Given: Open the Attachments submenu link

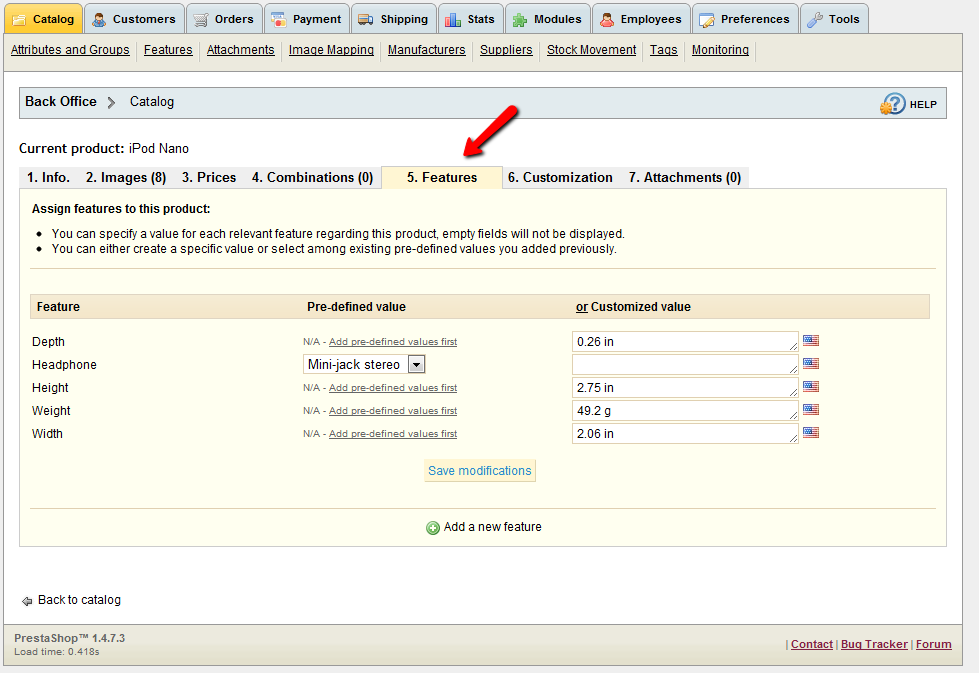Looking at the screenshot, I should pos(240,50).
